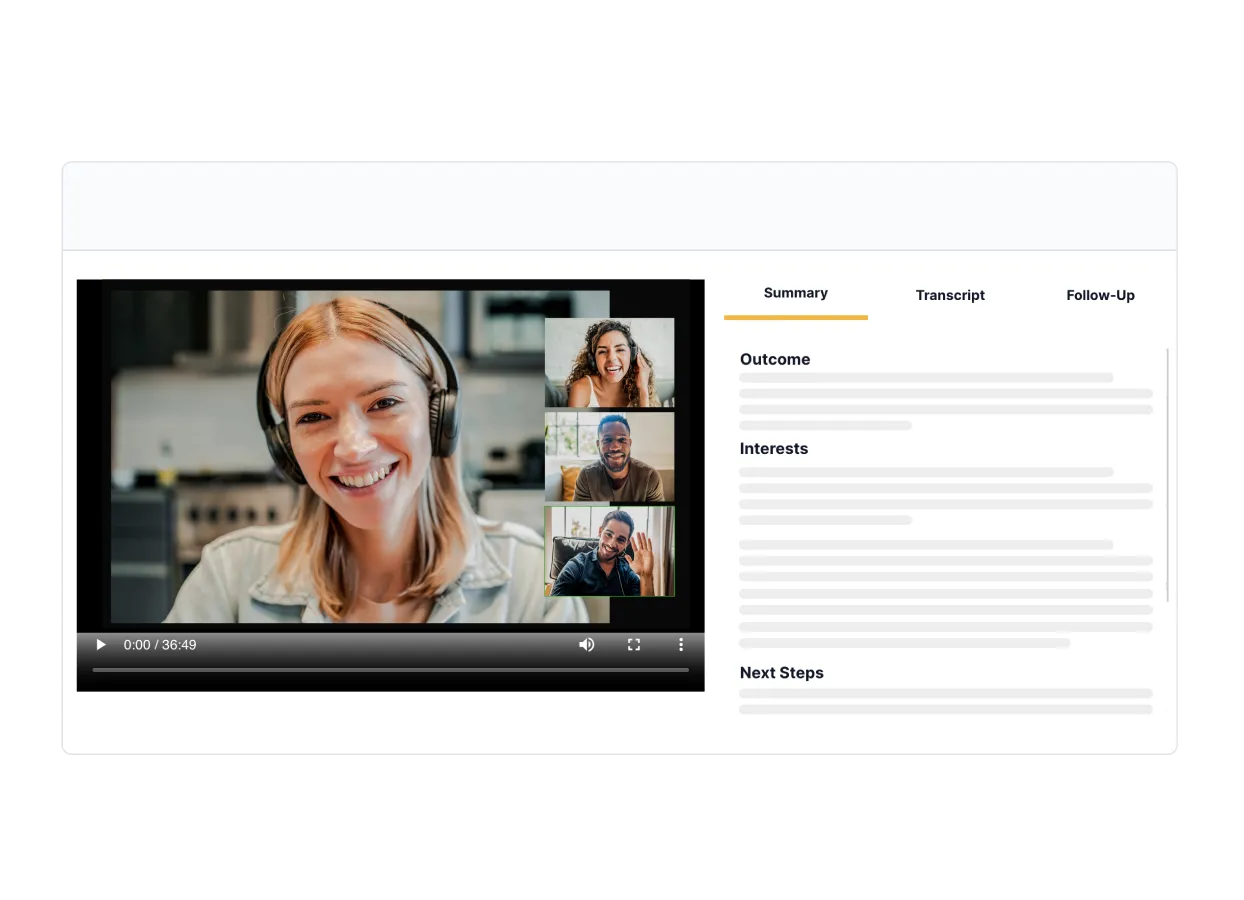Viewport: 1244px width, 900px height.
Task: Open the Follow-Up tab
Action: (x=1100, y=295)
